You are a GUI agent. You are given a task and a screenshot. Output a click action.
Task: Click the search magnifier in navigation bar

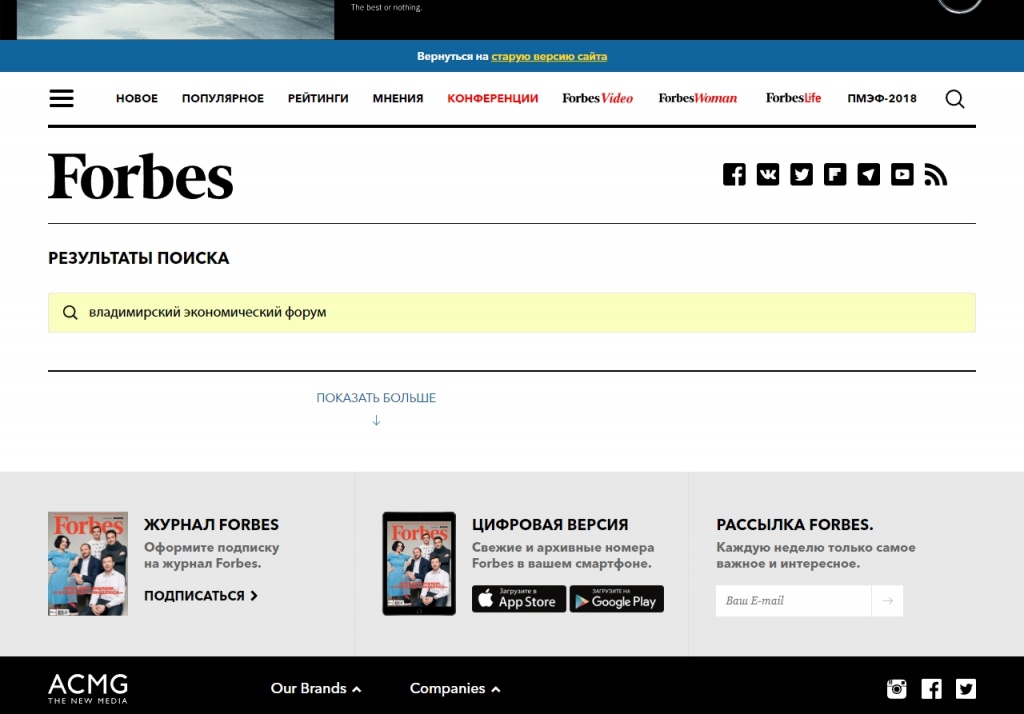coord(954,99)
